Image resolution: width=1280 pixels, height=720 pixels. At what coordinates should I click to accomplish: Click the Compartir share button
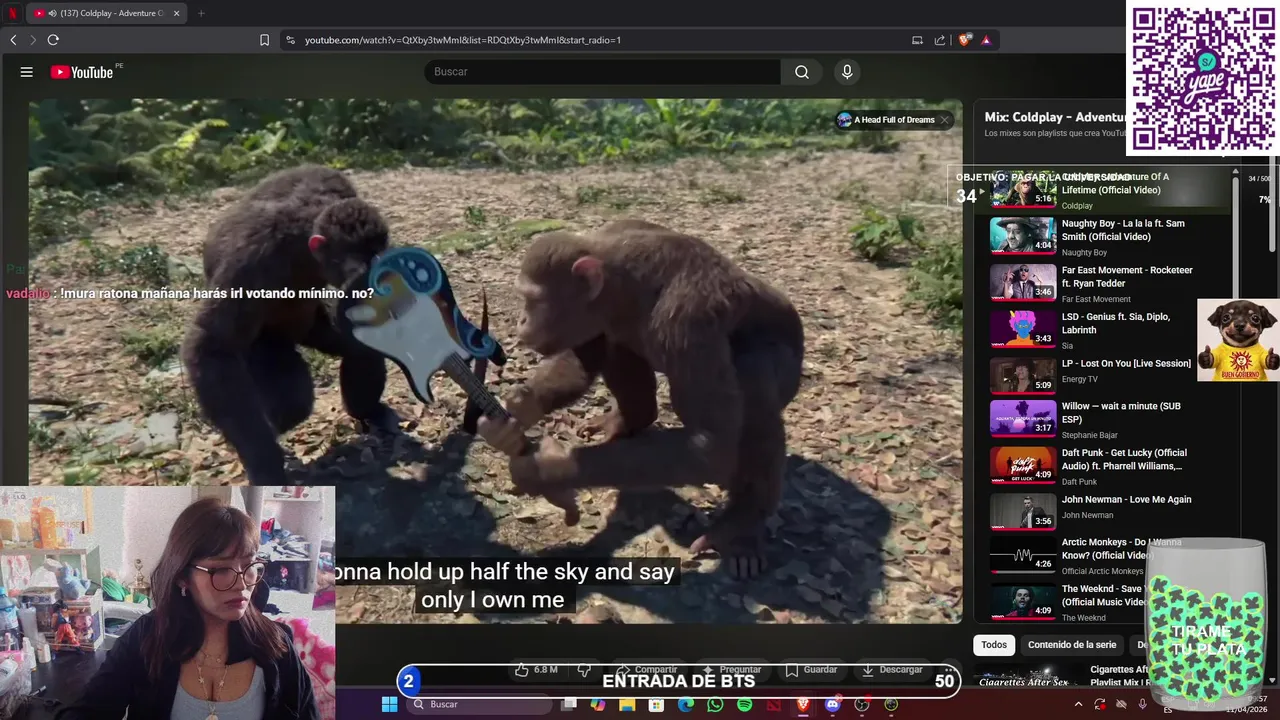point(646,670)
